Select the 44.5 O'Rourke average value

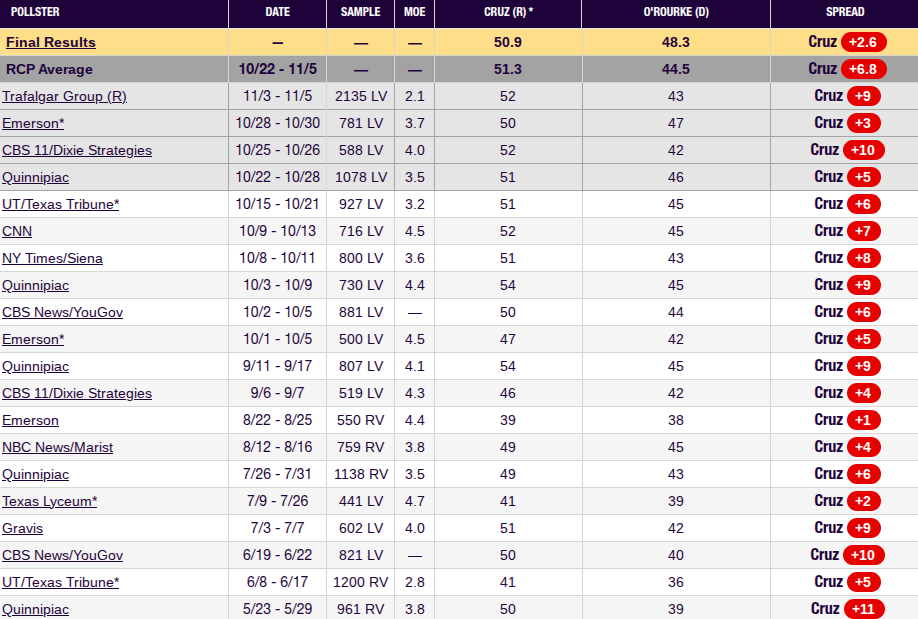(676, 69)
